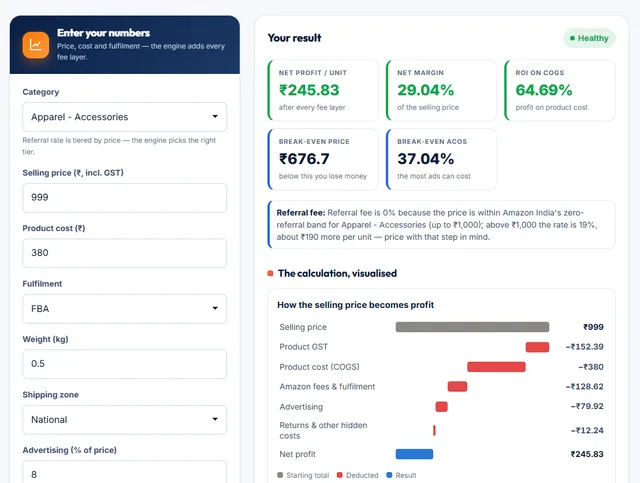Click the 'Referral rate is tiered by price' hint
This screenshot has width=640, height=483.
pos(119,146)
